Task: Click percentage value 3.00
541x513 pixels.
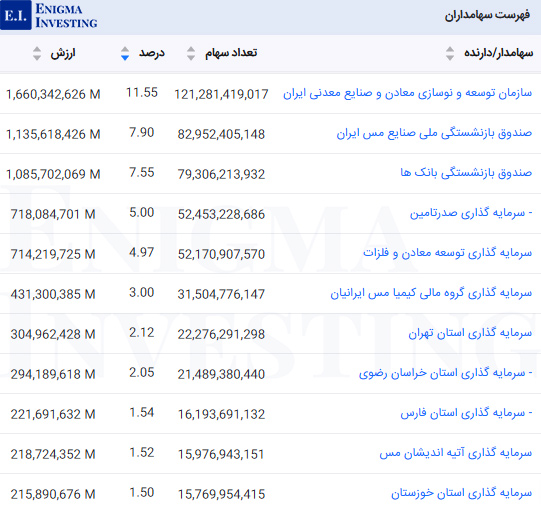Action: 142,293
